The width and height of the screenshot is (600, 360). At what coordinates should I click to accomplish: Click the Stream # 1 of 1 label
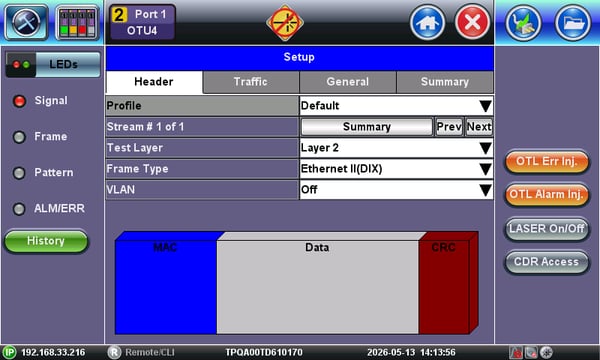click(145, 127)
